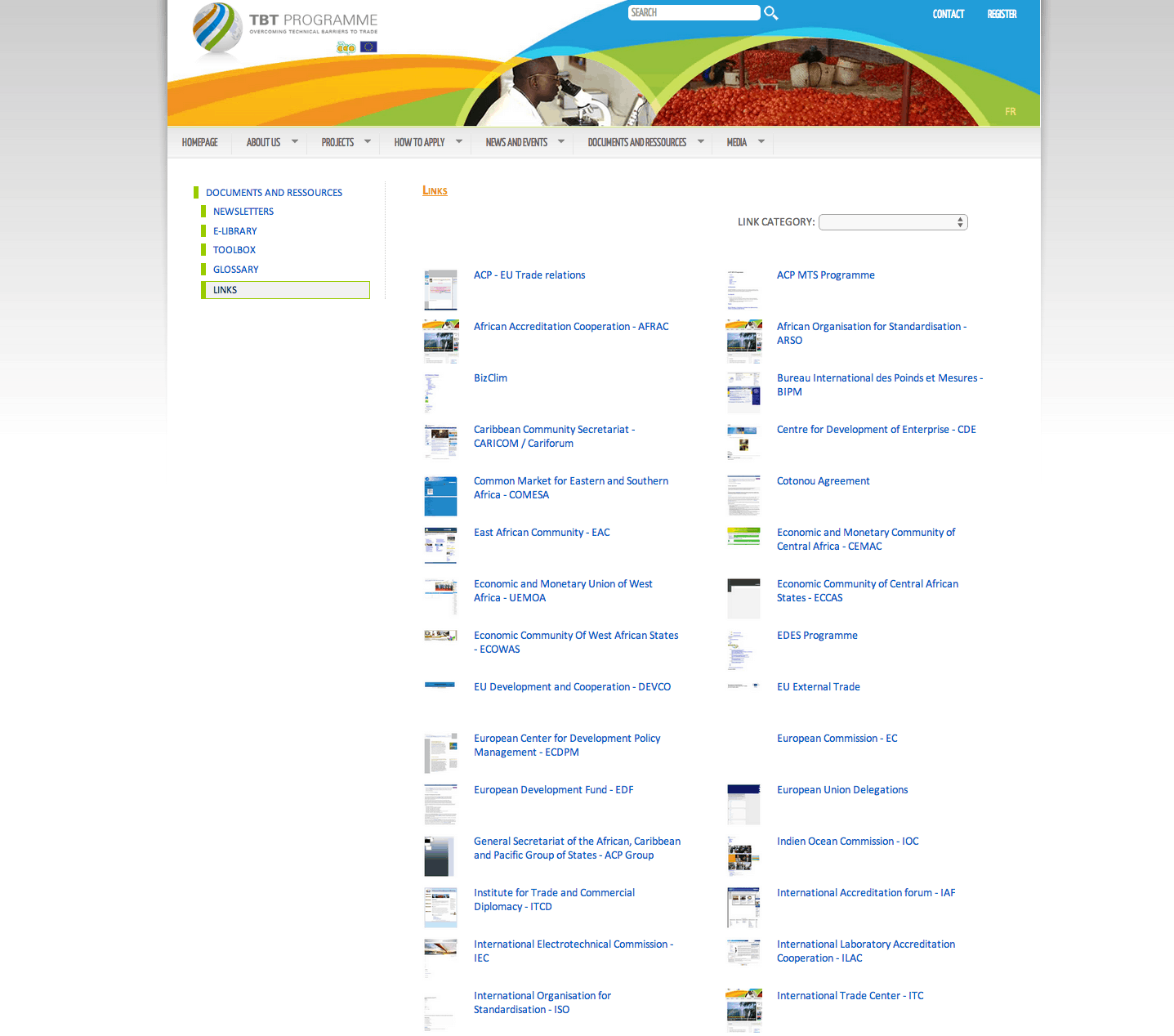Open the How to Apply menu

coord(419,142)
